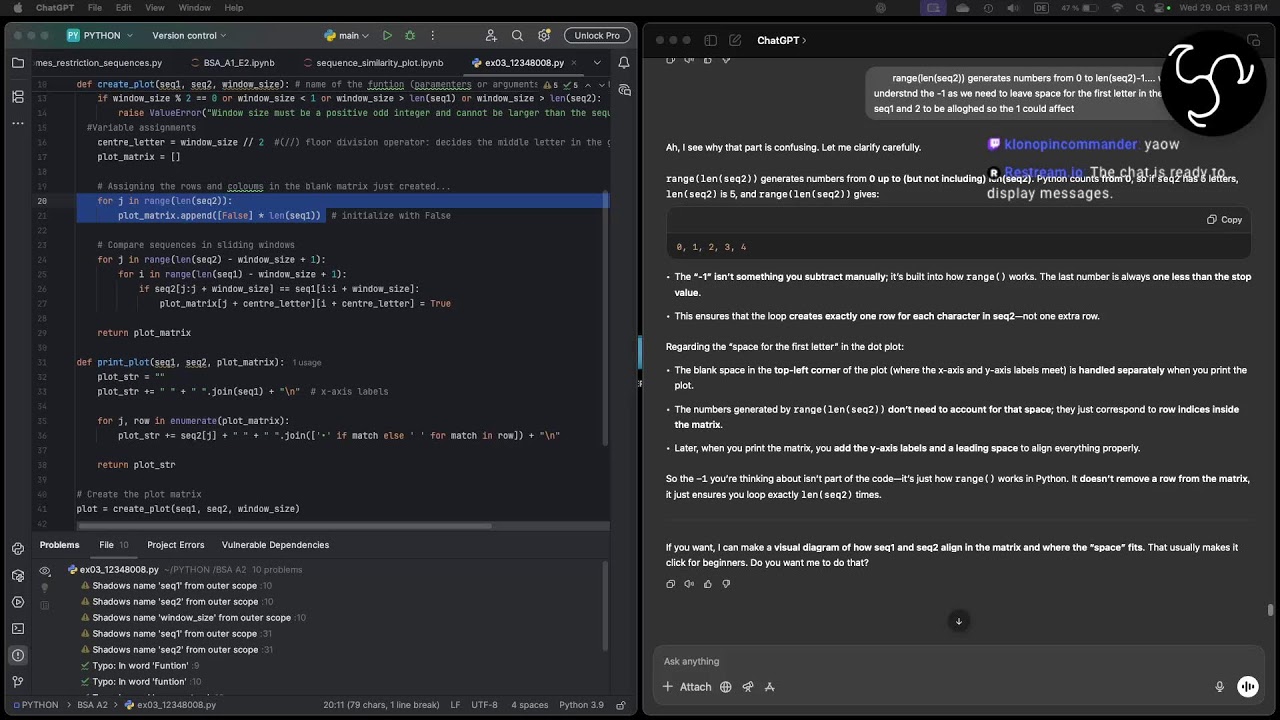Open Project folder tool window
The image size is (1280, 720).
(x=18, y=63)
